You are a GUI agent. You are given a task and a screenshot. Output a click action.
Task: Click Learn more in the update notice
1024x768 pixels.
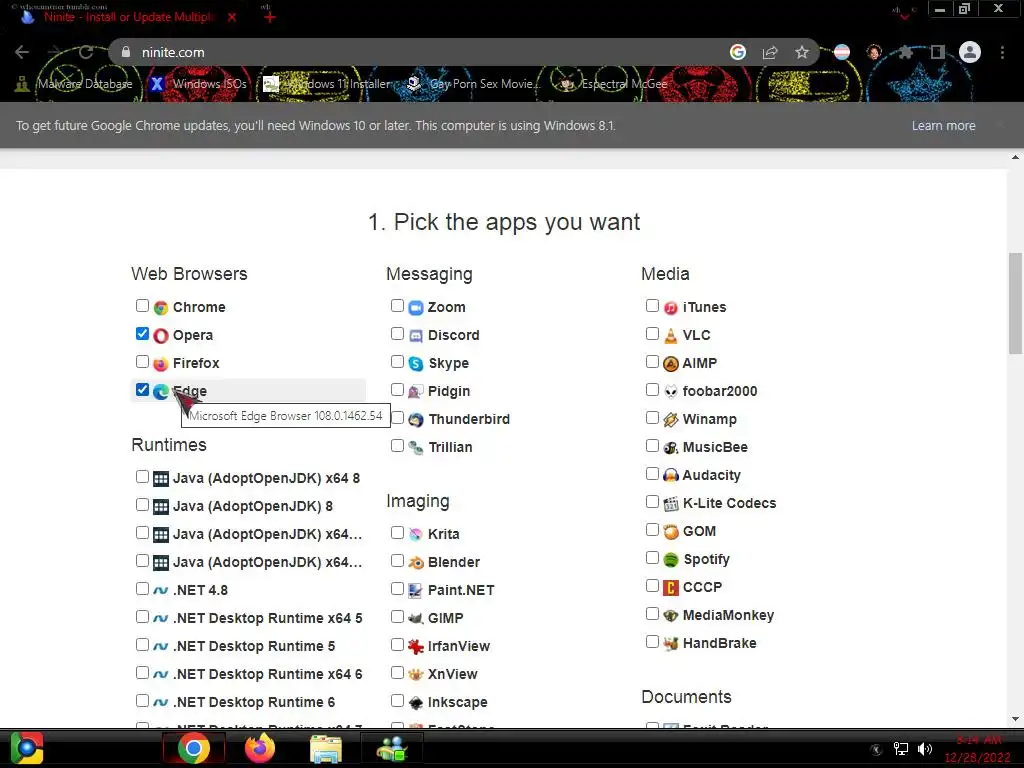click(944, 125)
